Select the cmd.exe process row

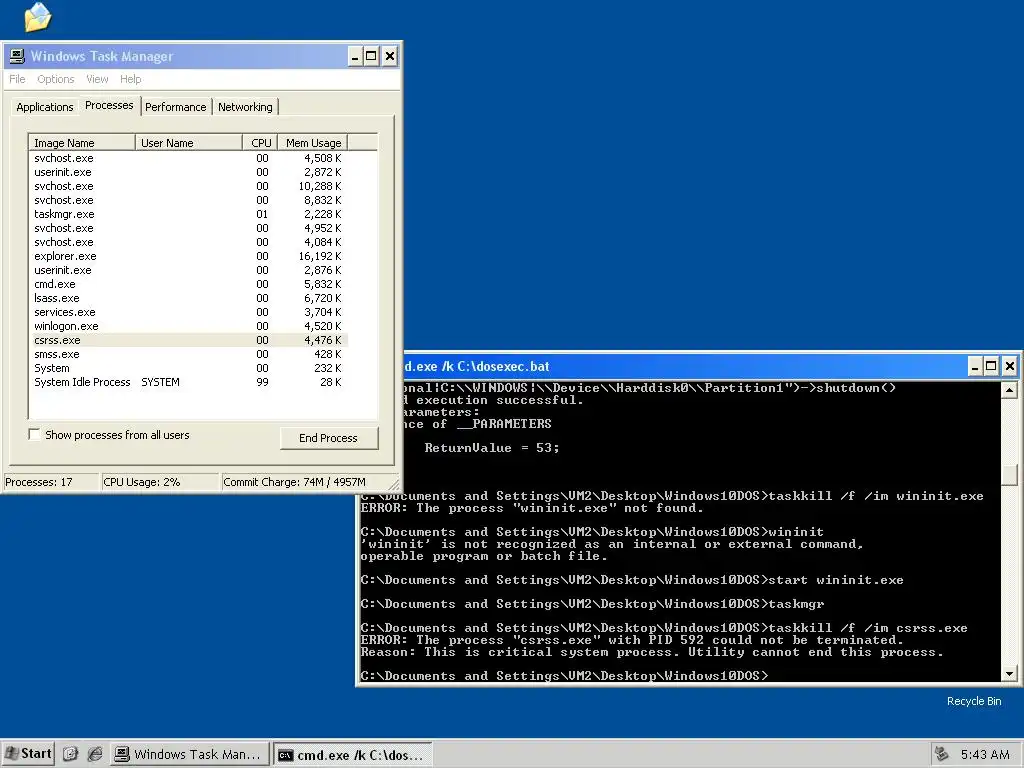pos(189,284)
